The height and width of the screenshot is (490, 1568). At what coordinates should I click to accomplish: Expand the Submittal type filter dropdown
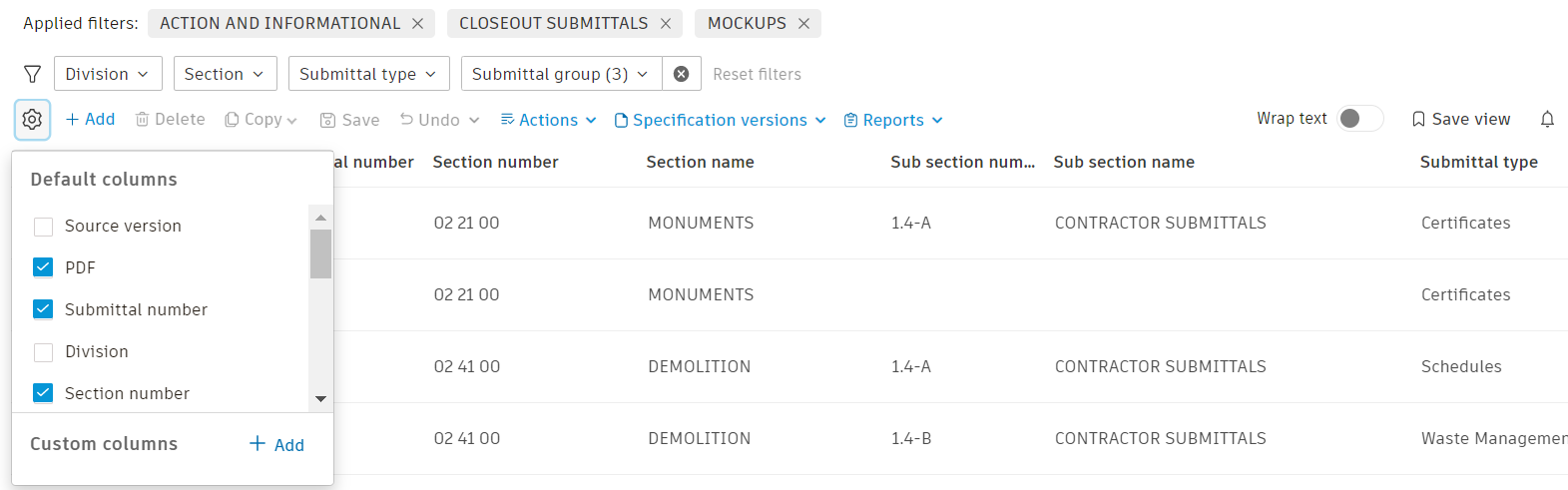click(368, 74)
